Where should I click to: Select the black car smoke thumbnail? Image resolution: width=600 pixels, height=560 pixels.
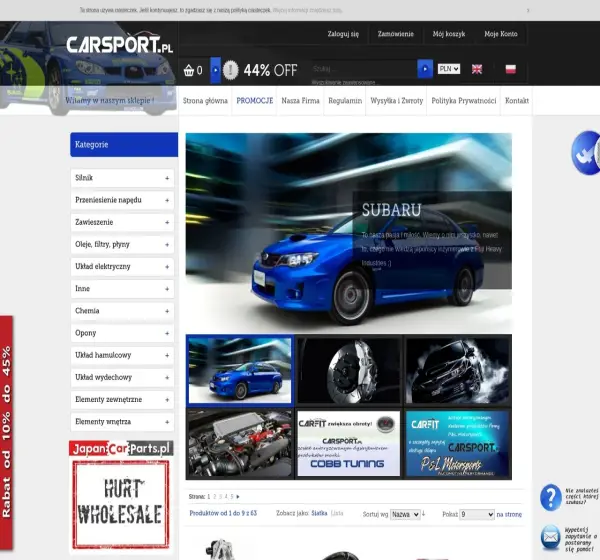click(x=458, y=371)
